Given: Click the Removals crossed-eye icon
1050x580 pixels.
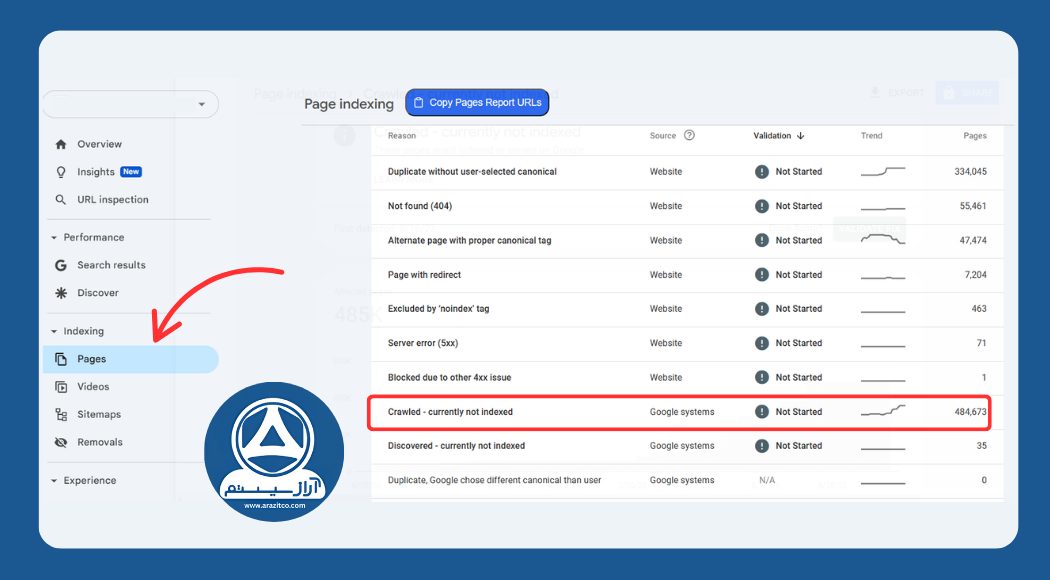Looking at the screenshot, I should point(61,442).
